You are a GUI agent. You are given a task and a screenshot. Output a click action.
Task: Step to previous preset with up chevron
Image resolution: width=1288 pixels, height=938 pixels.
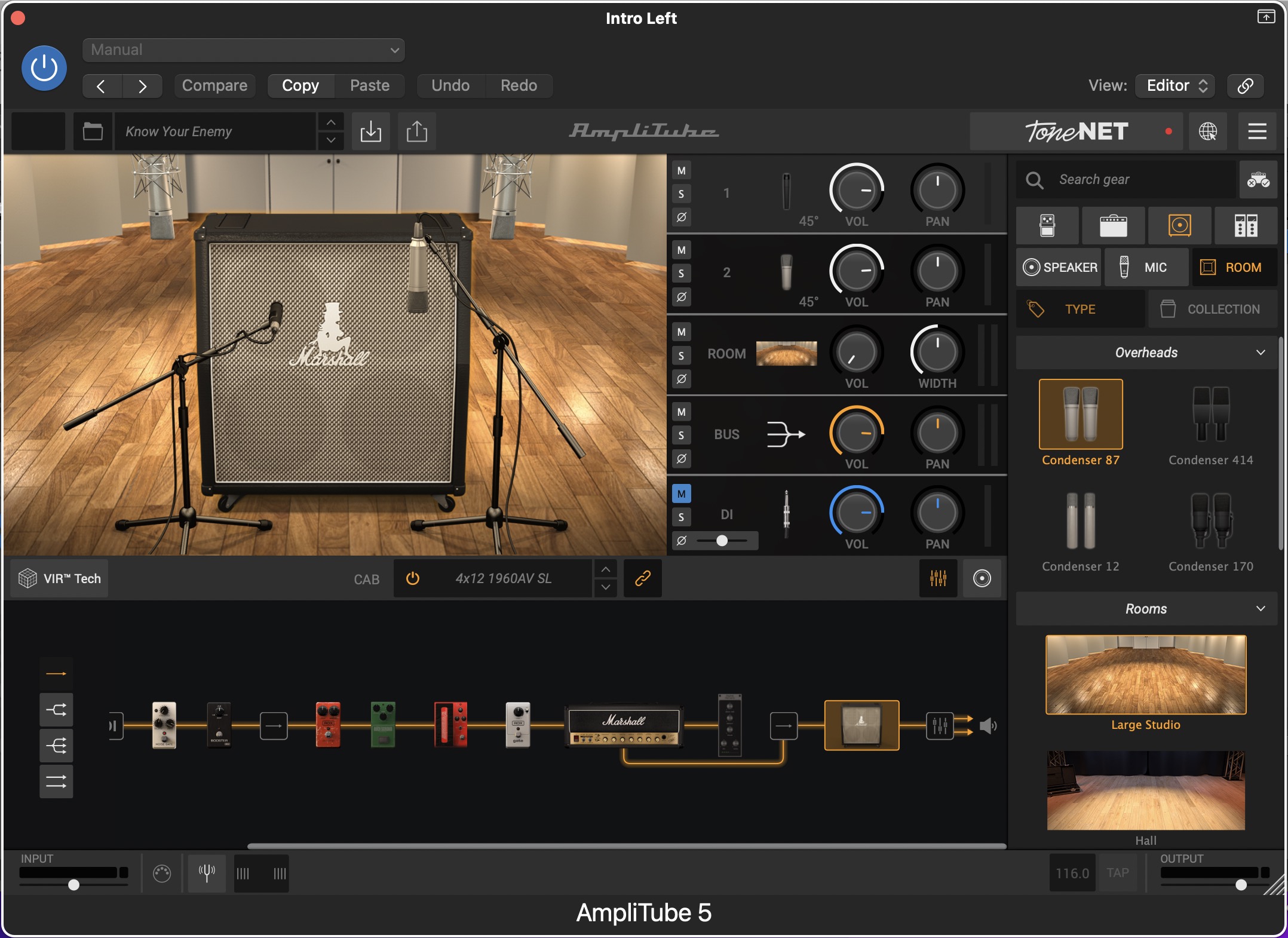331,122
